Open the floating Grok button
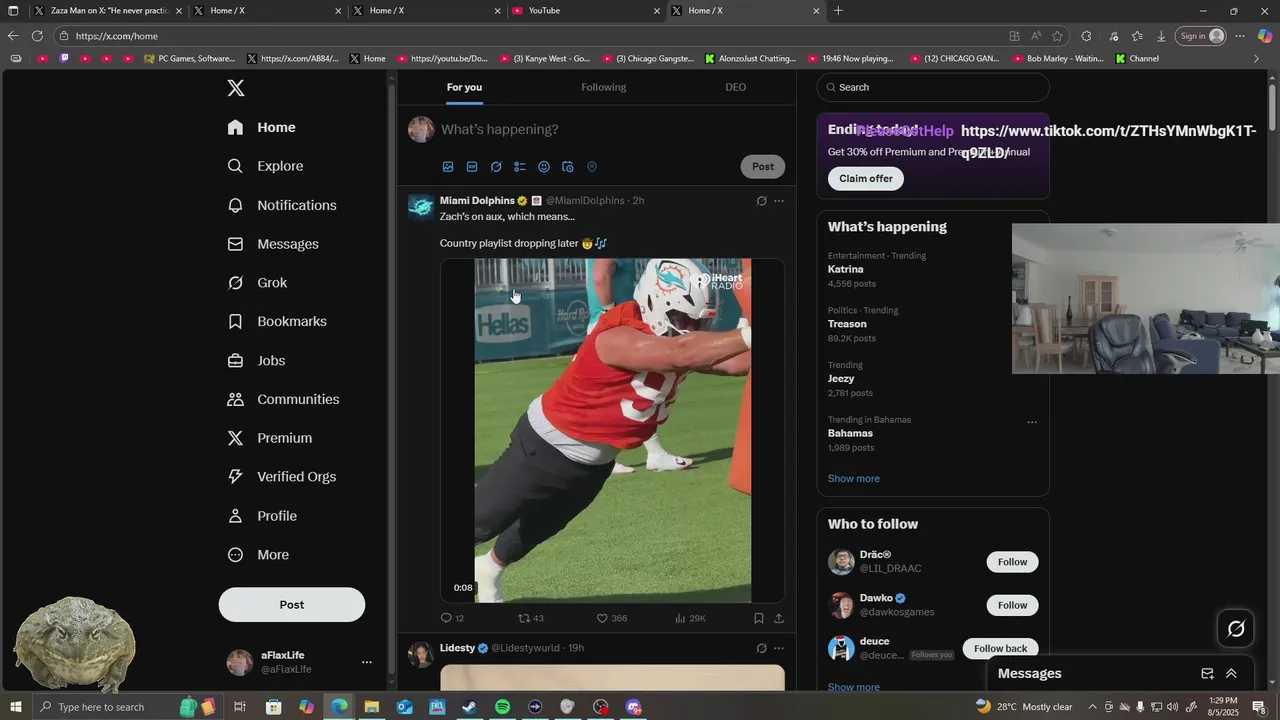The height and width of the screenshot is (720, 1280). (x=1236, y=628)
